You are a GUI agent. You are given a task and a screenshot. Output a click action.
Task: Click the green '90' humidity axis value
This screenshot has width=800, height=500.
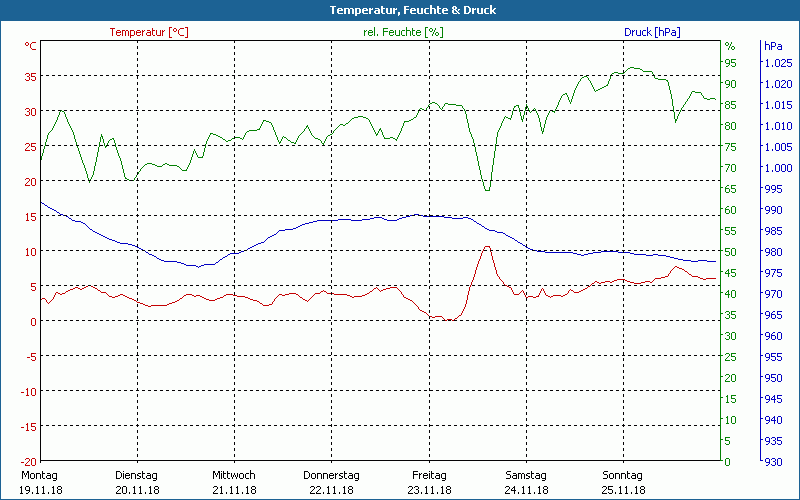[731, 84]
